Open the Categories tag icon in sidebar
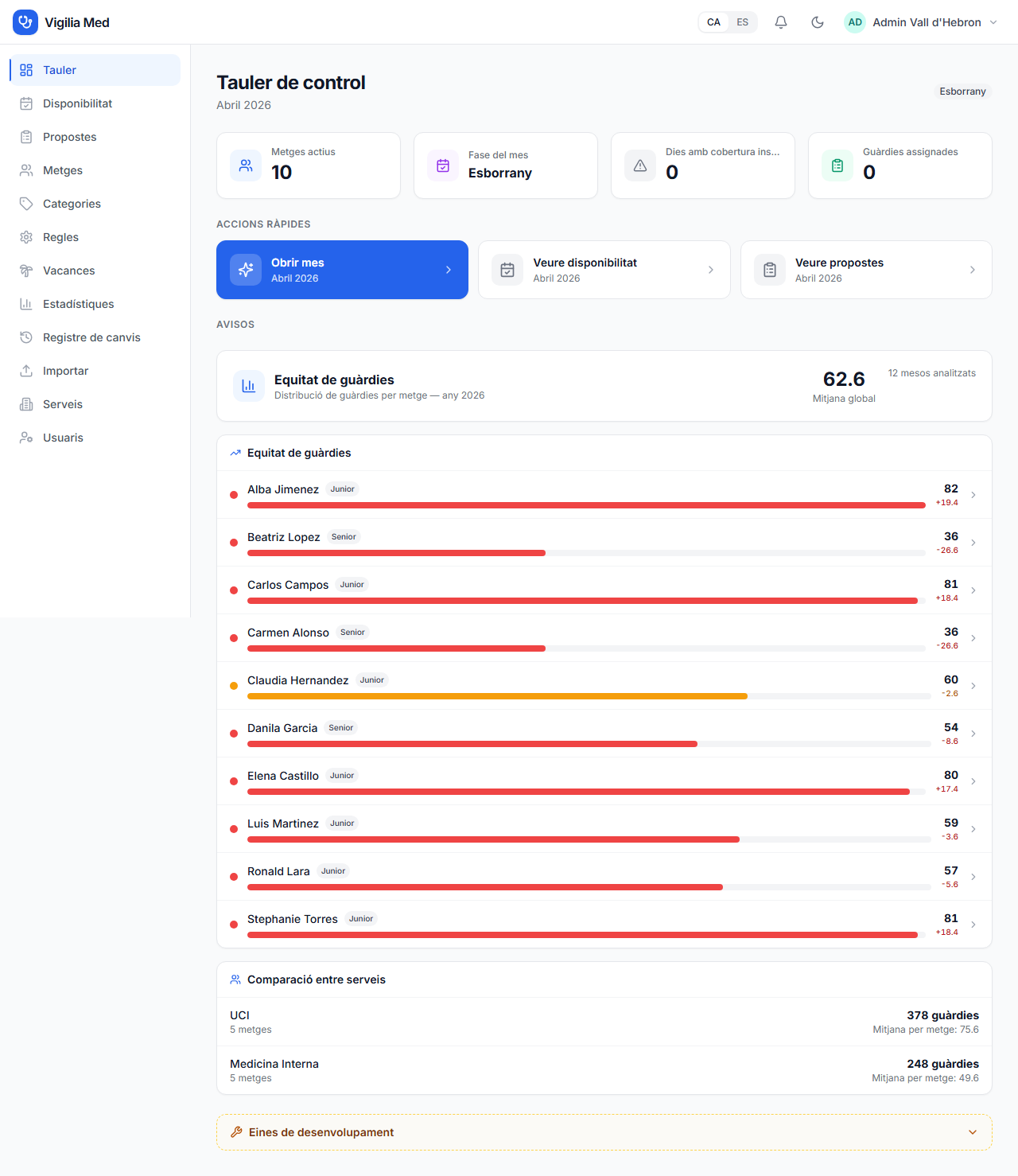 [x=26, y=203]
